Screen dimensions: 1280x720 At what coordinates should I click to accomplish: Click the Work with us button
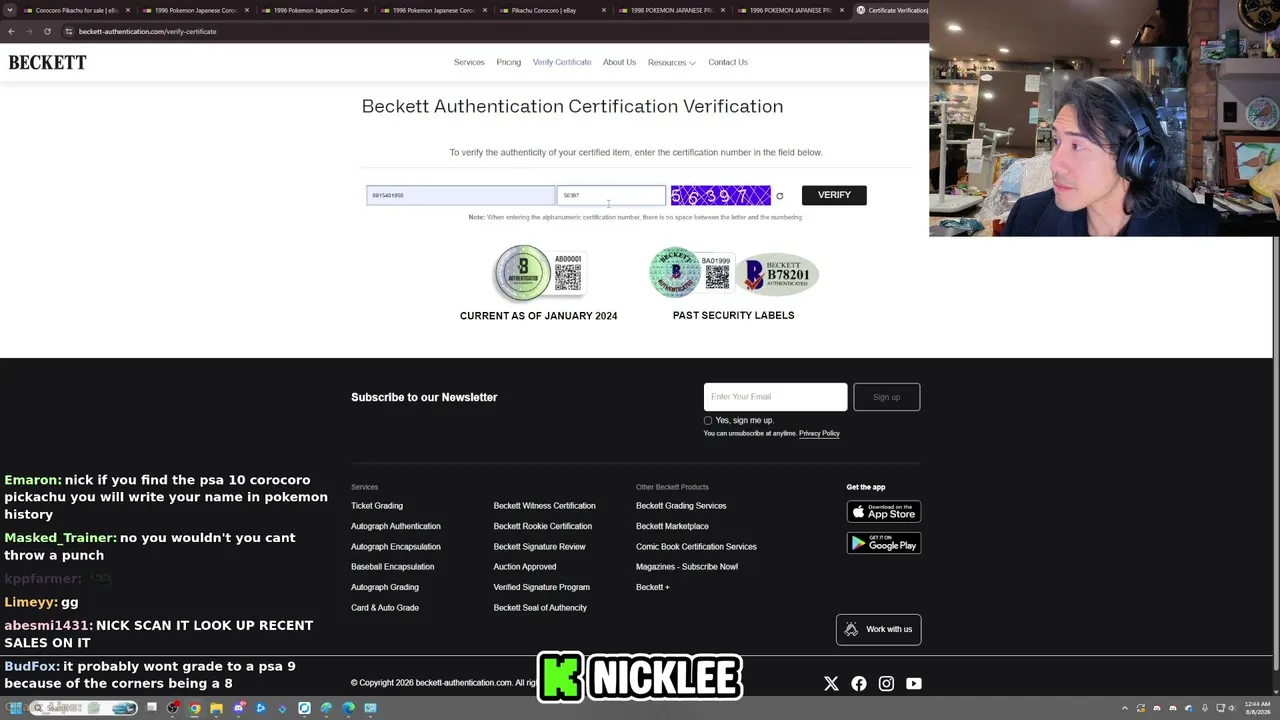tap(878, 629)
